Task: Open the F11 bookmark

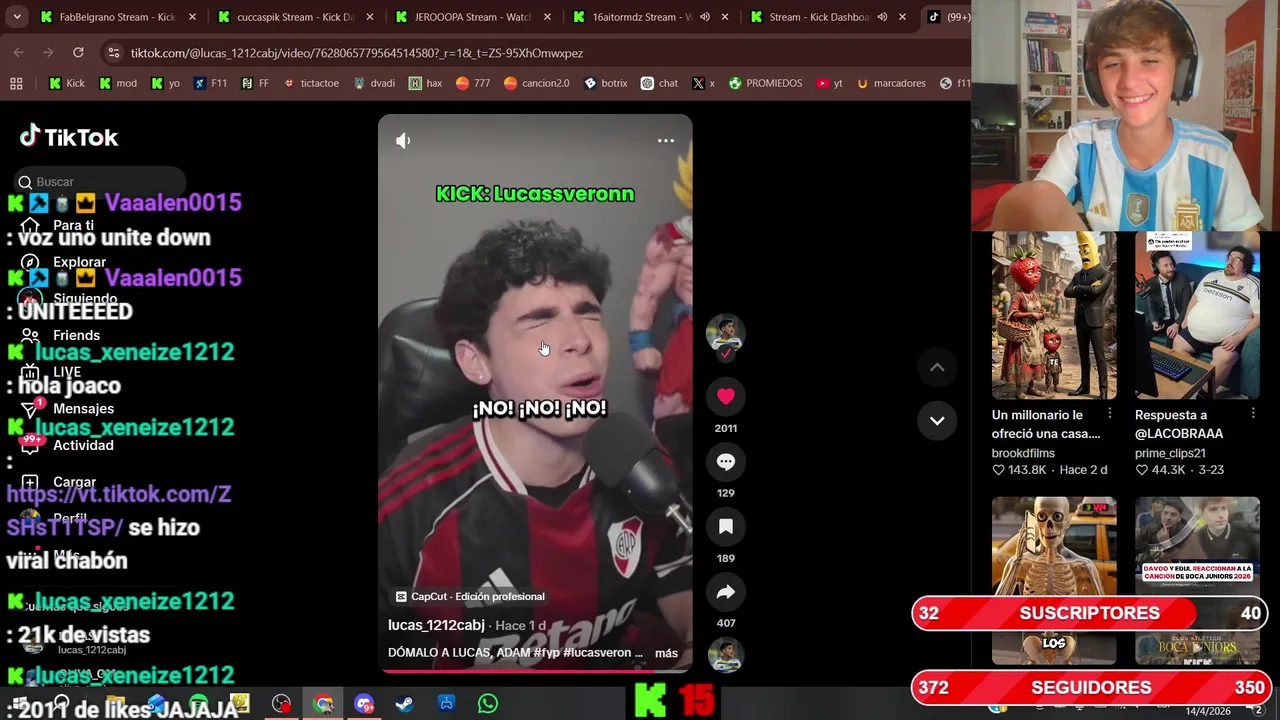Action: pos(210,83)
